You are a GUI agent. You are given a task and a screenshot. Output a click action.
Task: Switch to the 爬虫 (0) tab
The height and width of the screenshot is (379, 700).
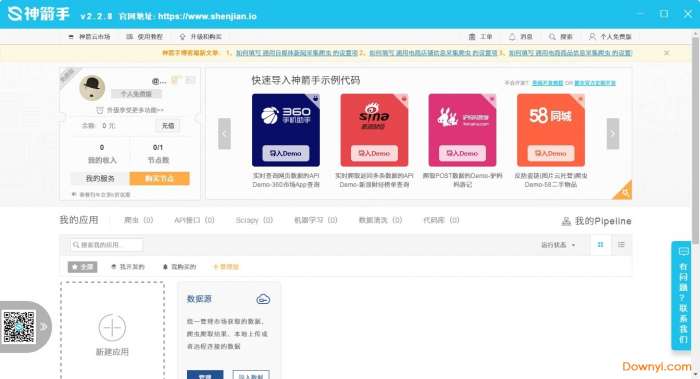[x=138, y=220]
